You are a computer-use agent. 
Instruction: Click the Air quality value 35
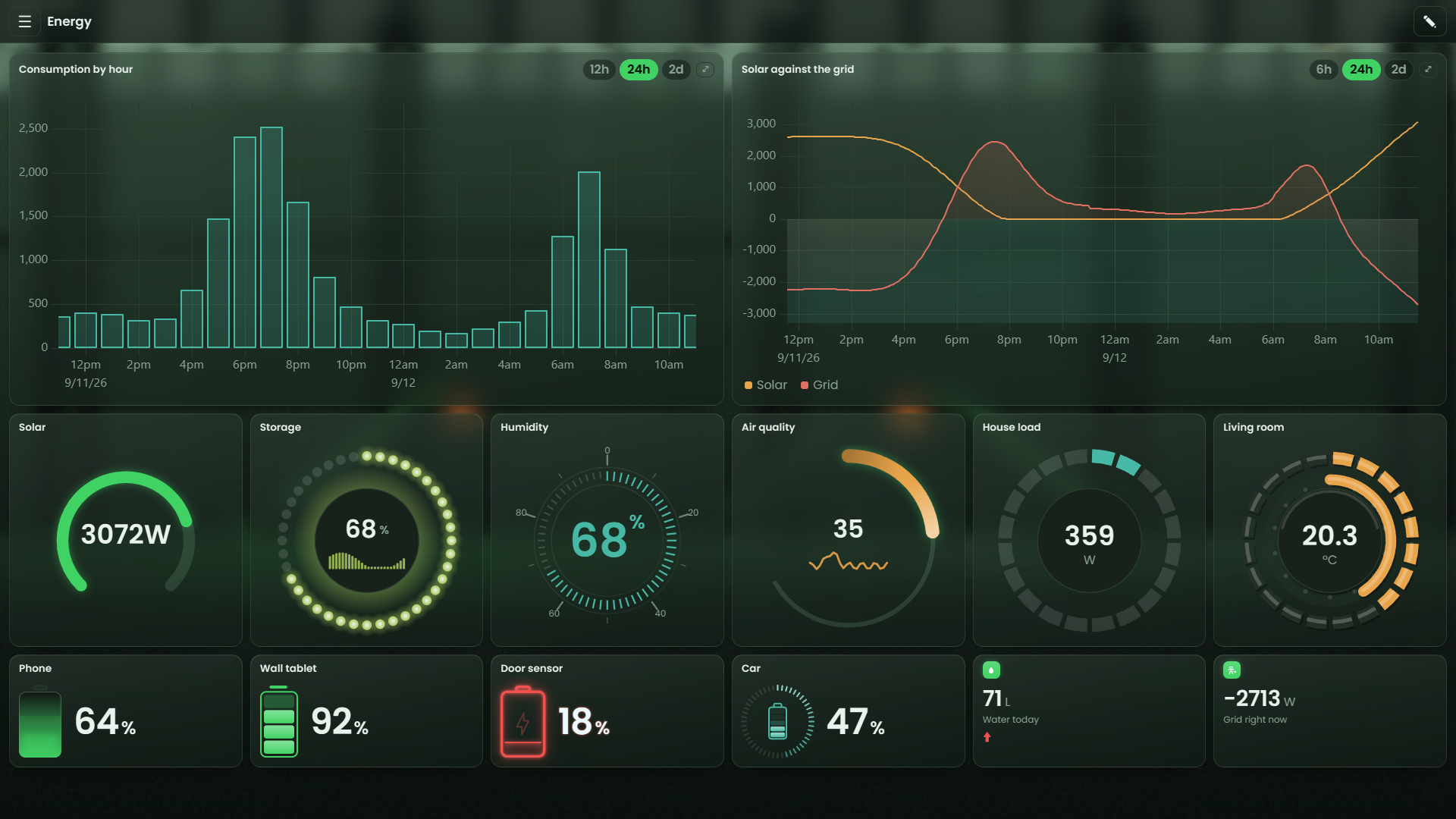tap(848, 529)
